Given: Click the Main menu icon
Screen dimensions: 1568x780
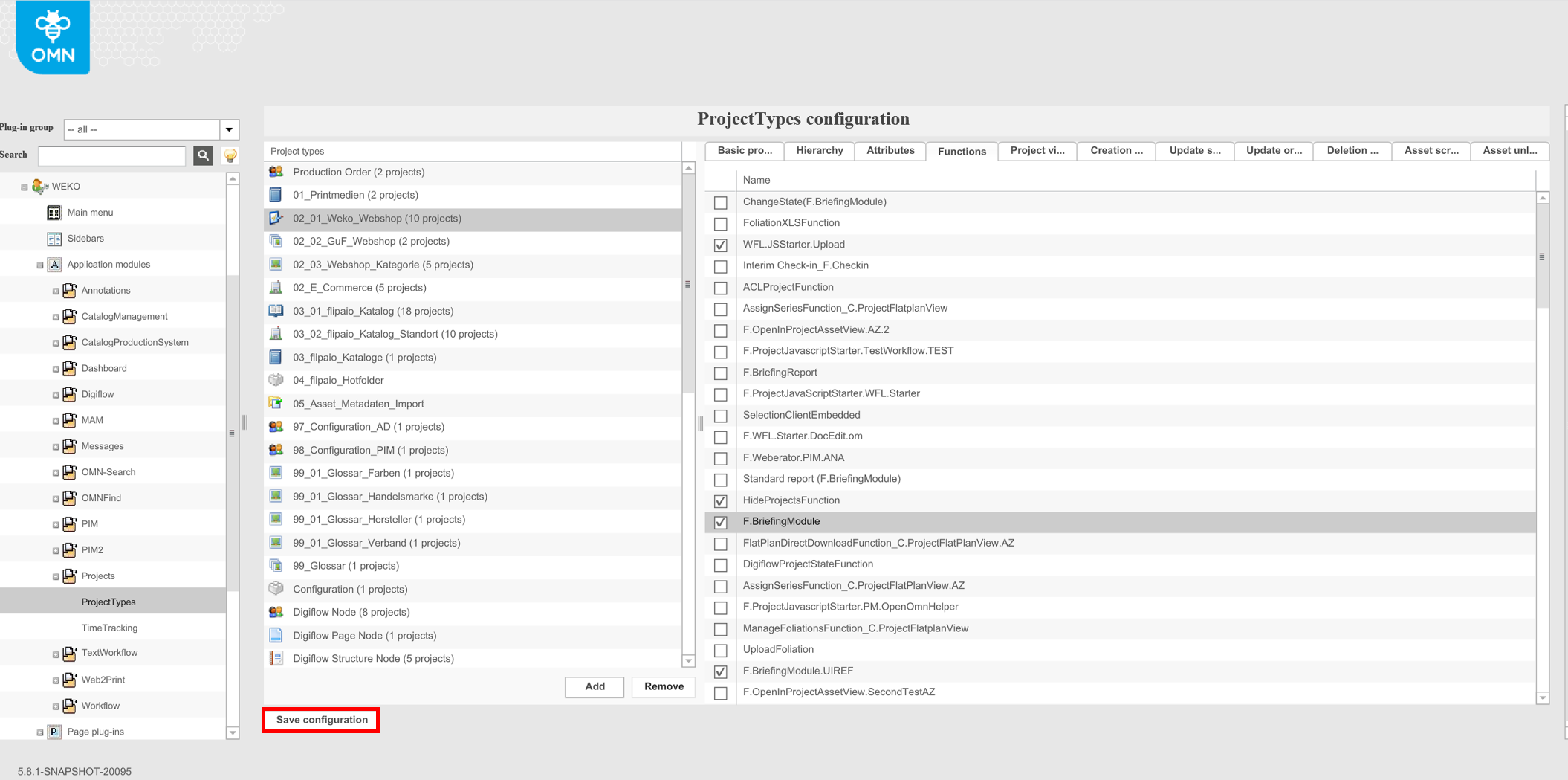Looking at the screenshot, I should click(54, 213).
